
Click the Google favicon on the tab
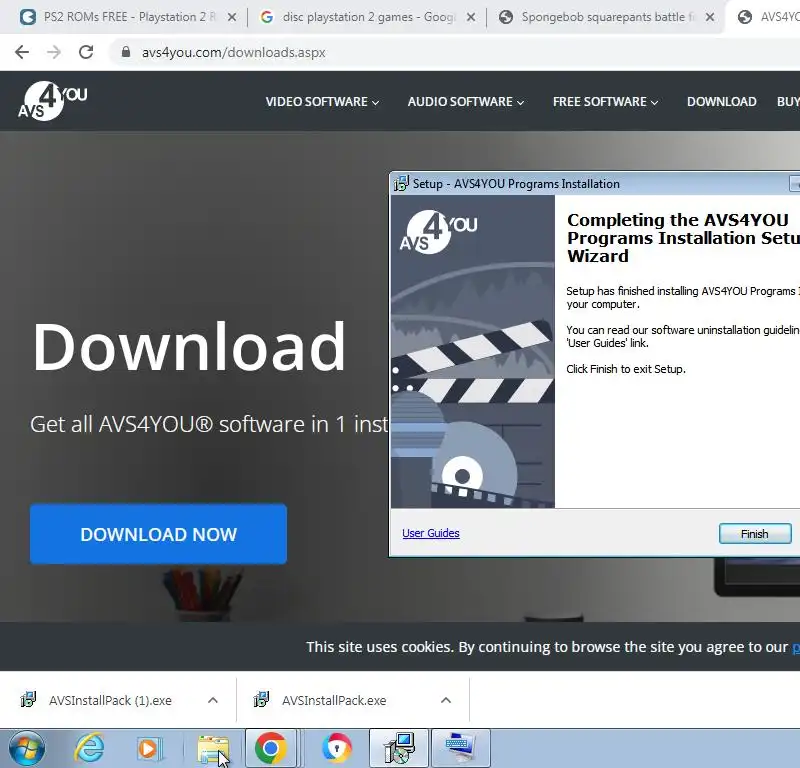coord(266,17)
